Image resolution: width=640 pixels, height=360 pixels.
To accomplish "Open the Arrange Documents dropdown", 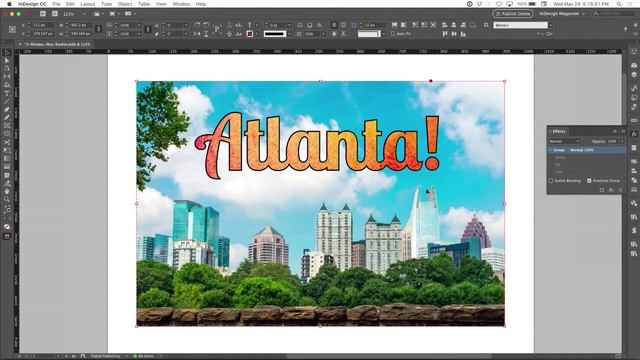I will [x=130, y=14].
